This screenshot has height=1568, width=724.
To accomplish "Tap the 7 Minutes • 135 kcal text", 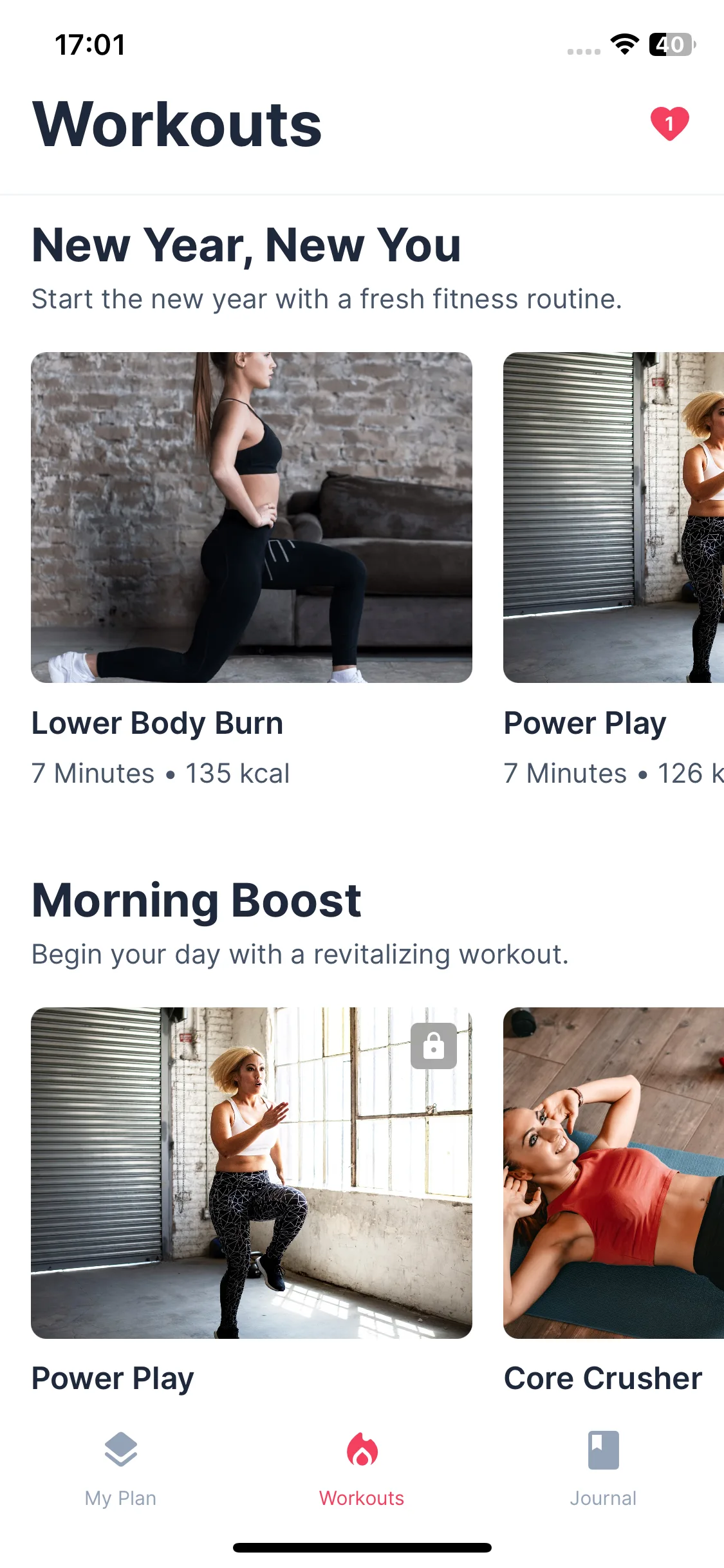I will point(161,773).
